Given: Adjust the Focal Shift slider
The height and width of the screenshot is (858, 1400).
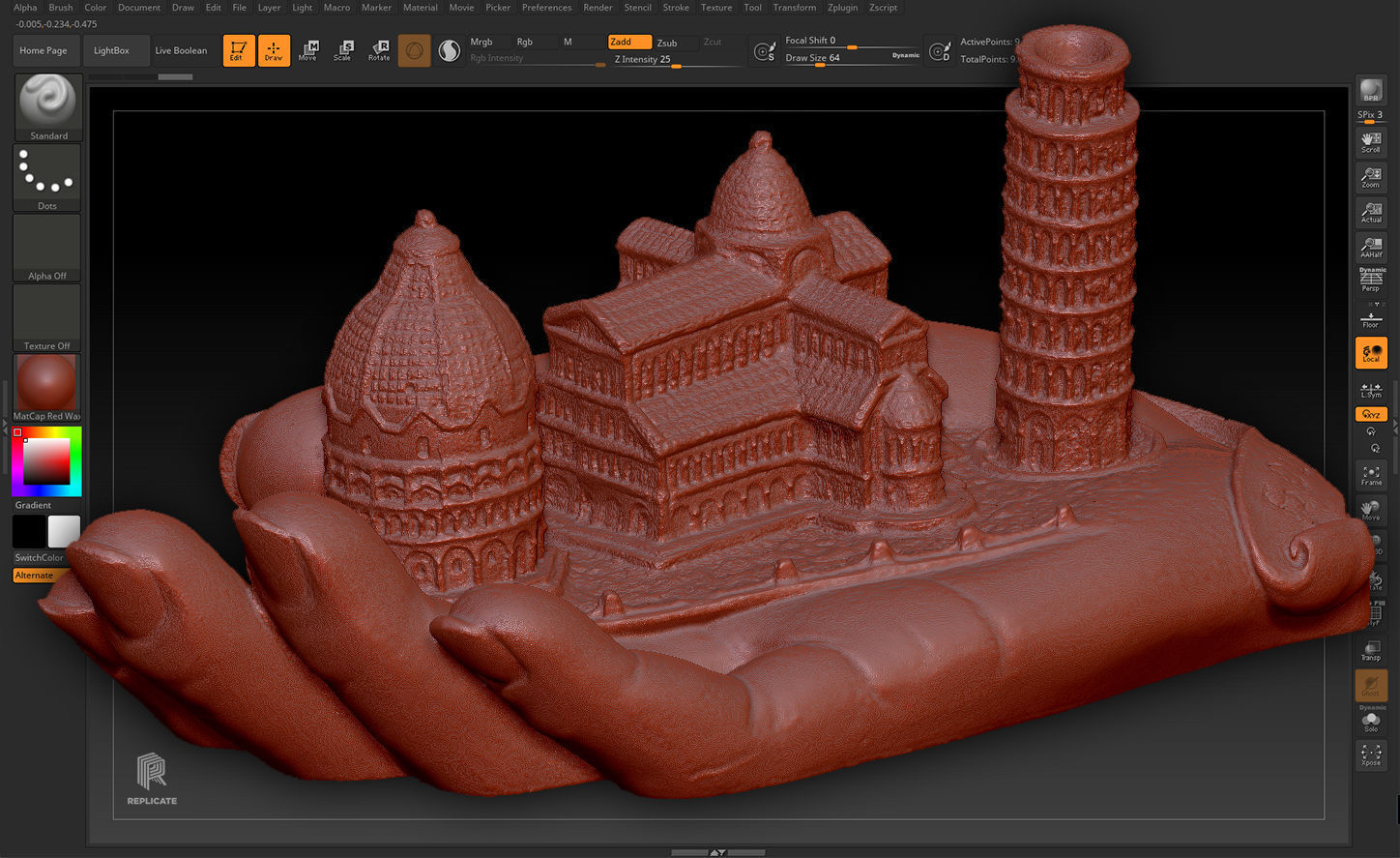Looking at the screenshot, I should pos(852,42).
